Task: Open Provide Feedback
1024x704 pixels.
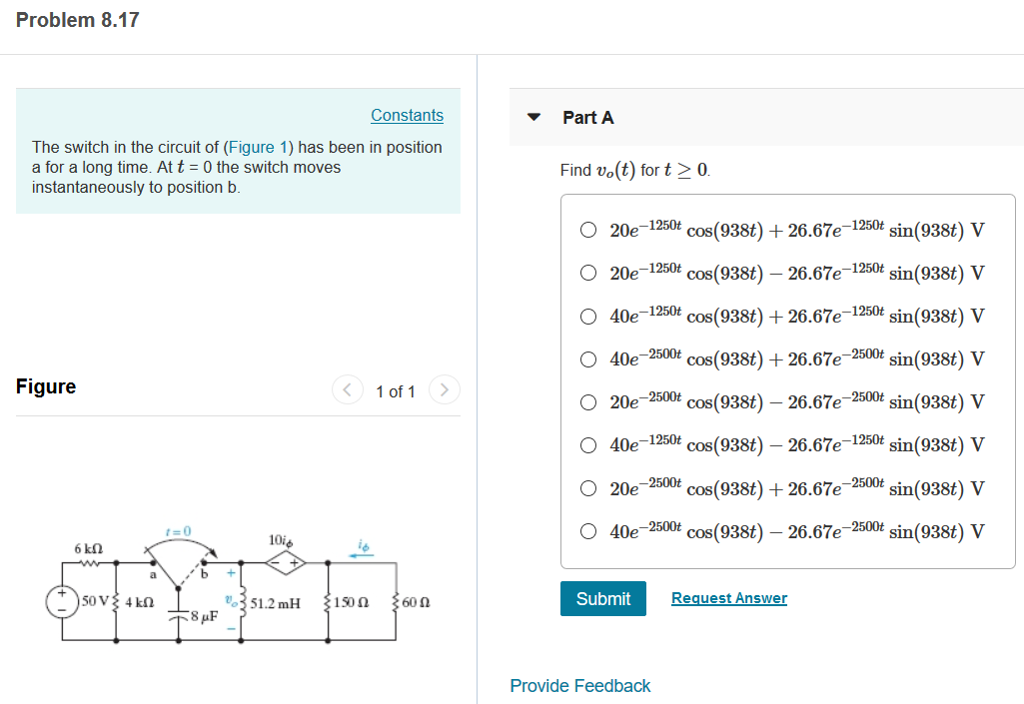Action: coord(580,686)
